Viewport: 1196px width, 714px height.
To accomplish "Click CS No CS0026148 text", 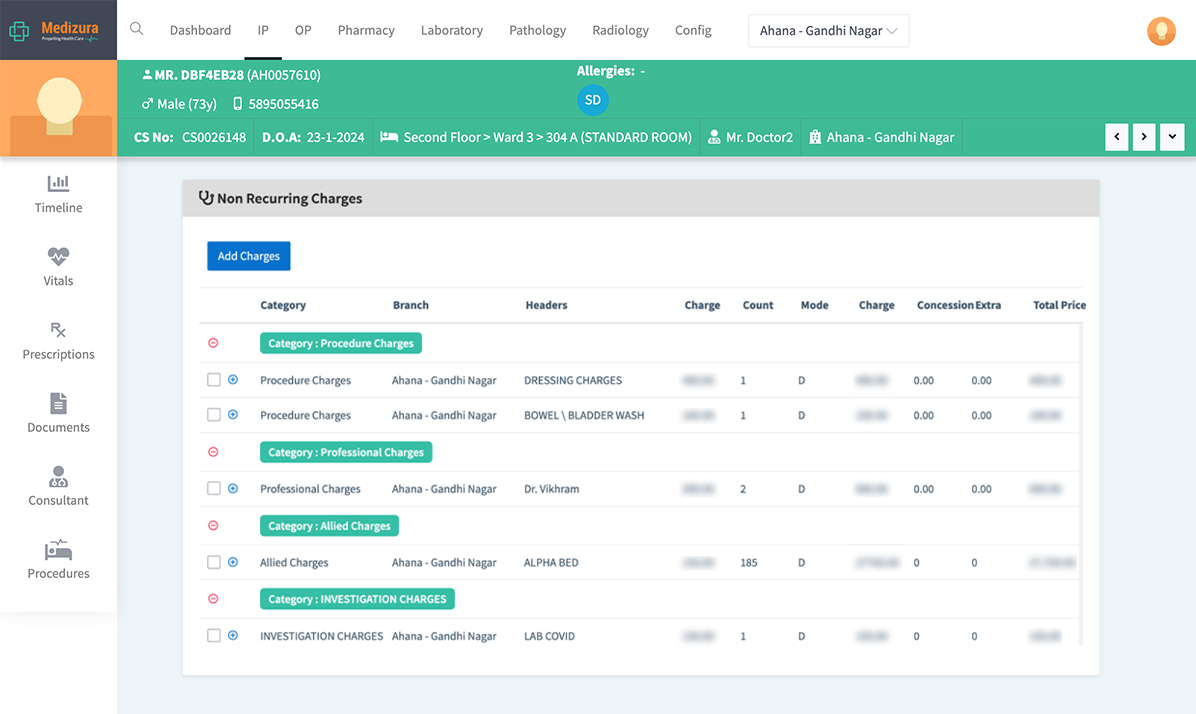I will click(190, 137).
